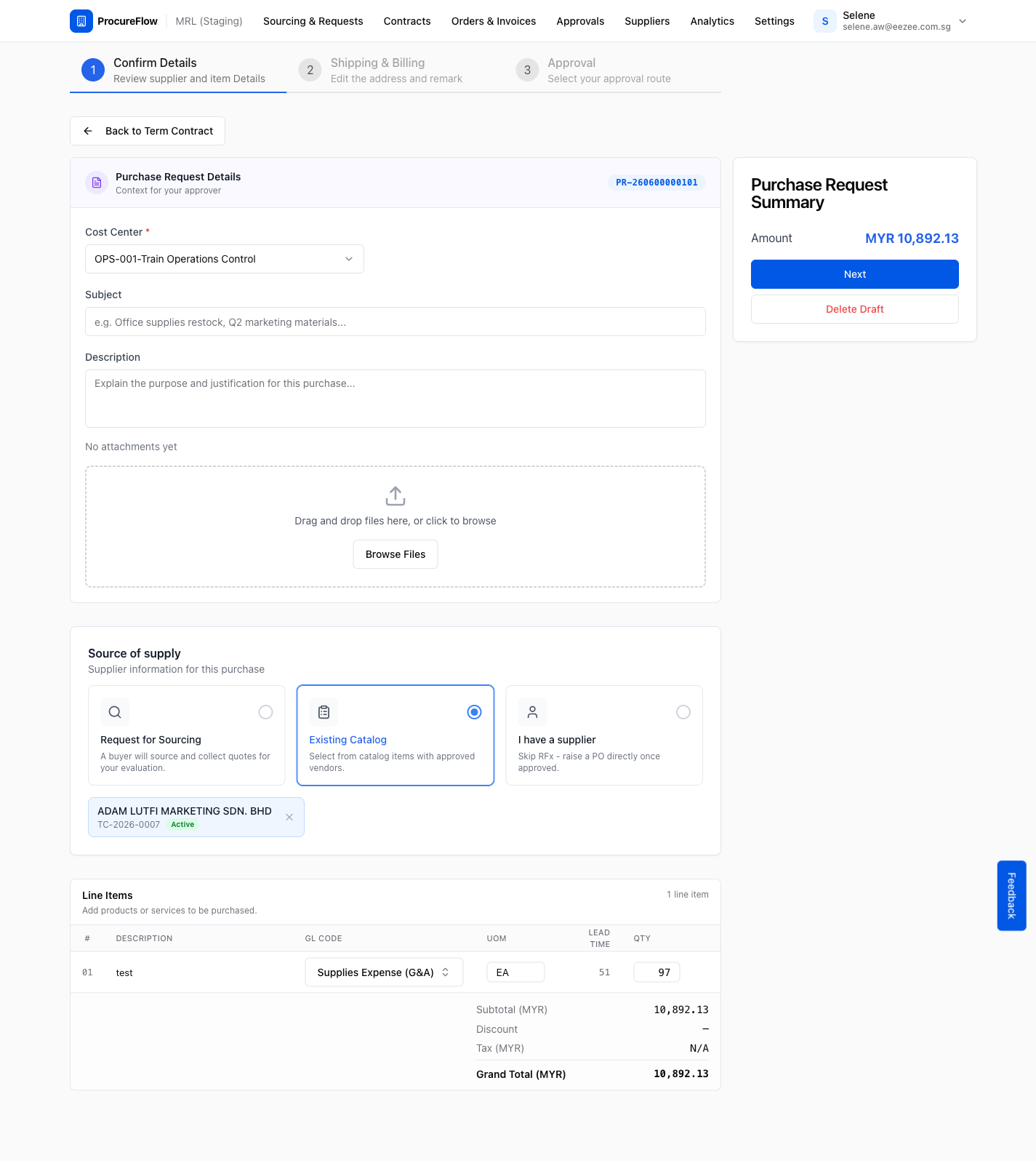This screenshot has height=1171, width=1036.
Task: Click the ProcureFlow building logo icon
Action: [x=81, y=21]
